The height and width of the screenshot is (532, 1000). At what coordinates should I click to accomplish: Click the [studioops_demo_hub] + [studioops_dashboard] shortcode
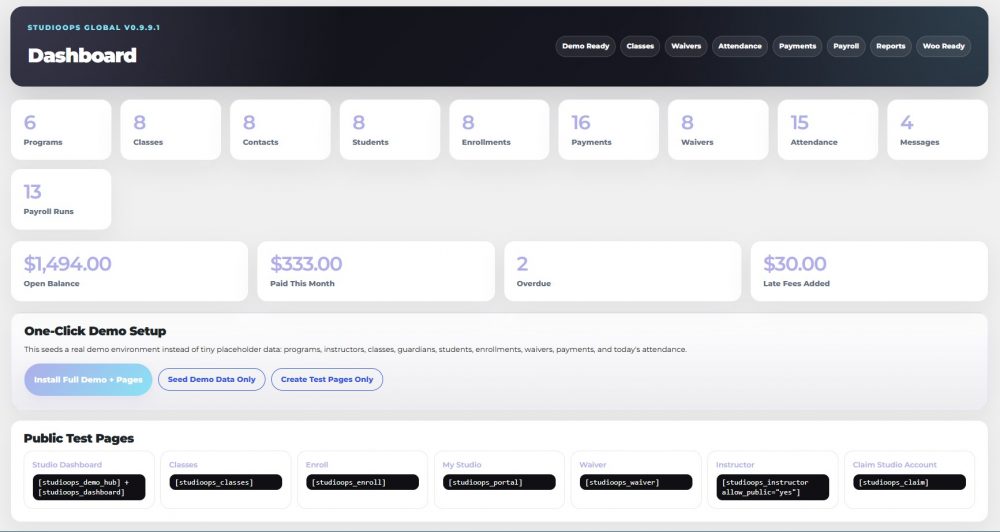tap(89, 487)
